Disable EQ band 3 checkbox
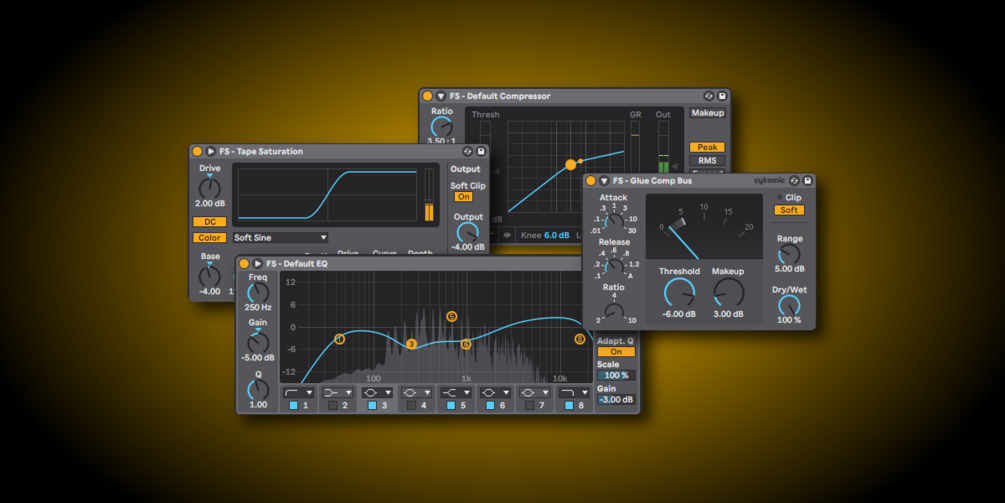 (372, 406)
